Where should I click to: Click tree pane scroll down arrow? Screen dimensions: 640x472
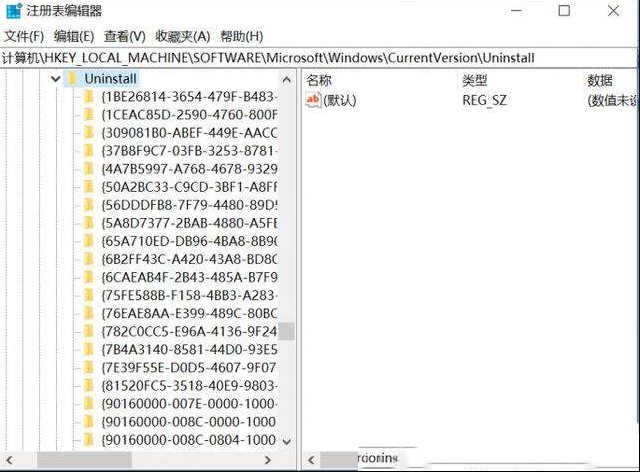click(x=287, y=441)
